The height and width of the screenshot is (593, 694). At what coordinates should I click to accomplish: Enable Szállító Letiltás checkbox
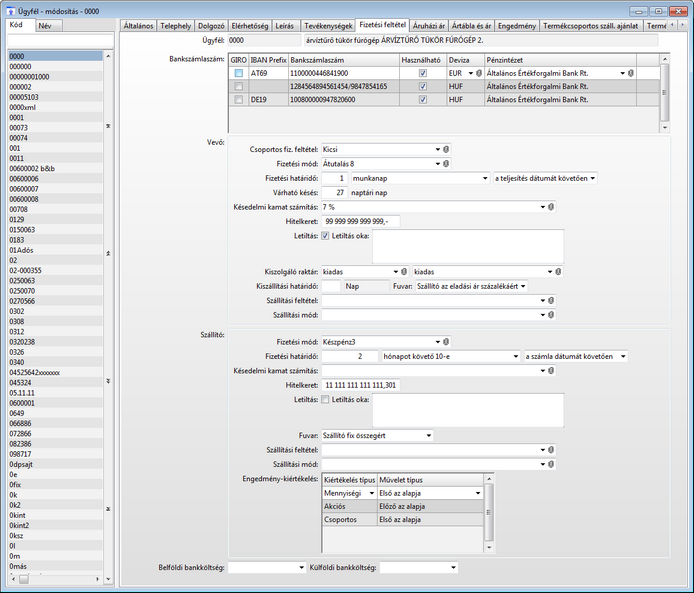[x=326, y=399]
